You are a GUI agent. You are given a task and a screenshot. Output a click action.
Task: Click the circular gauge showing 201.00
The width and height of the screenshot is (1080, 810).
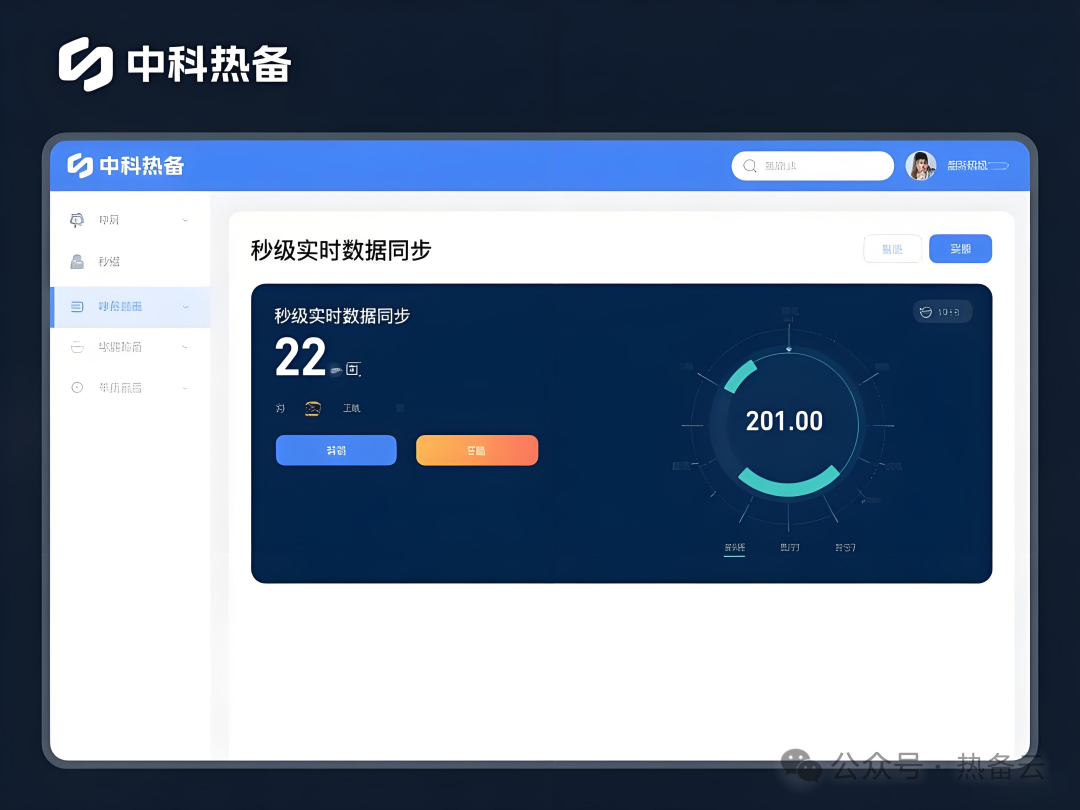click(785, 421)
